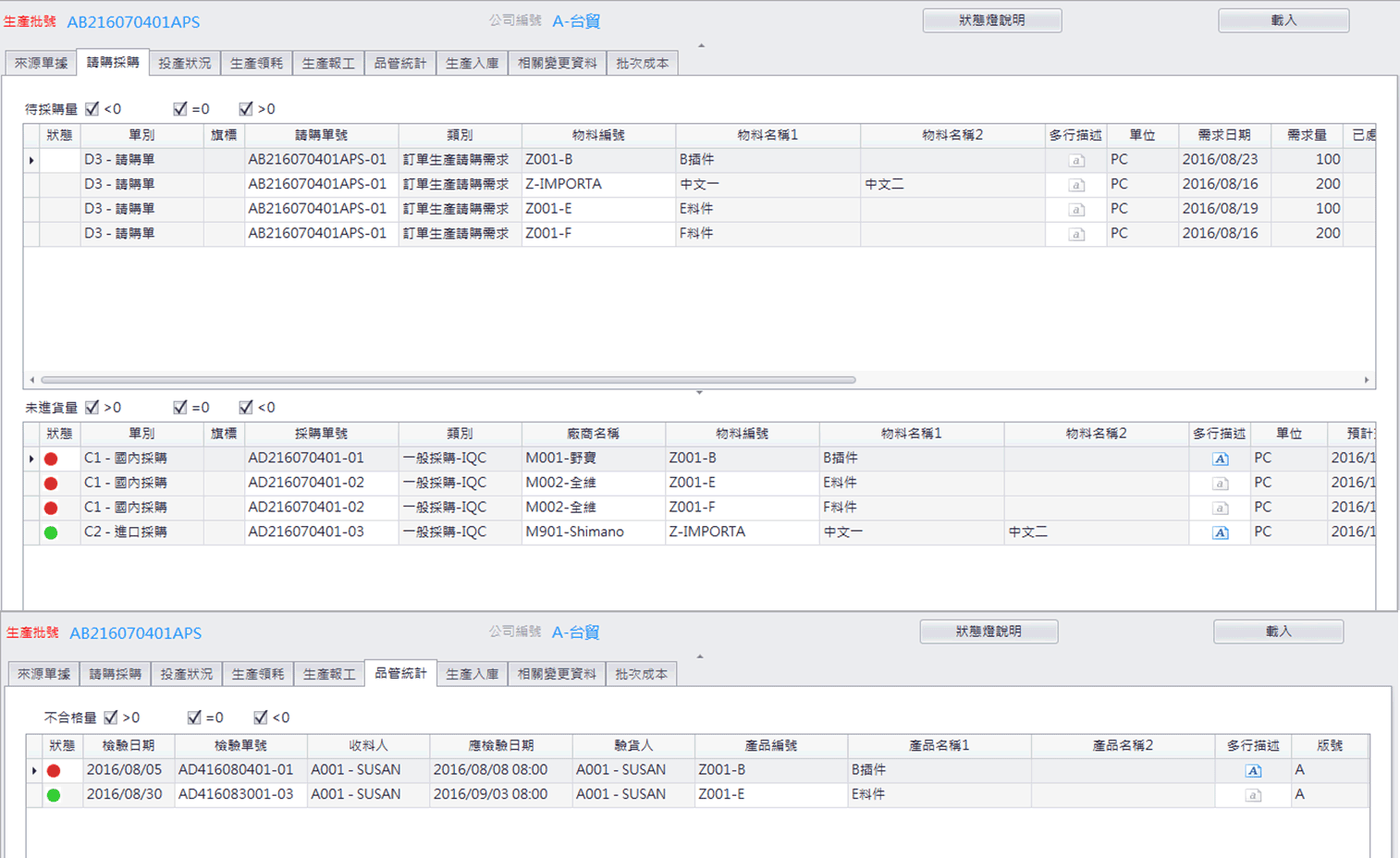Open multi-line description icon in Z001-F requisition row

1076,235
